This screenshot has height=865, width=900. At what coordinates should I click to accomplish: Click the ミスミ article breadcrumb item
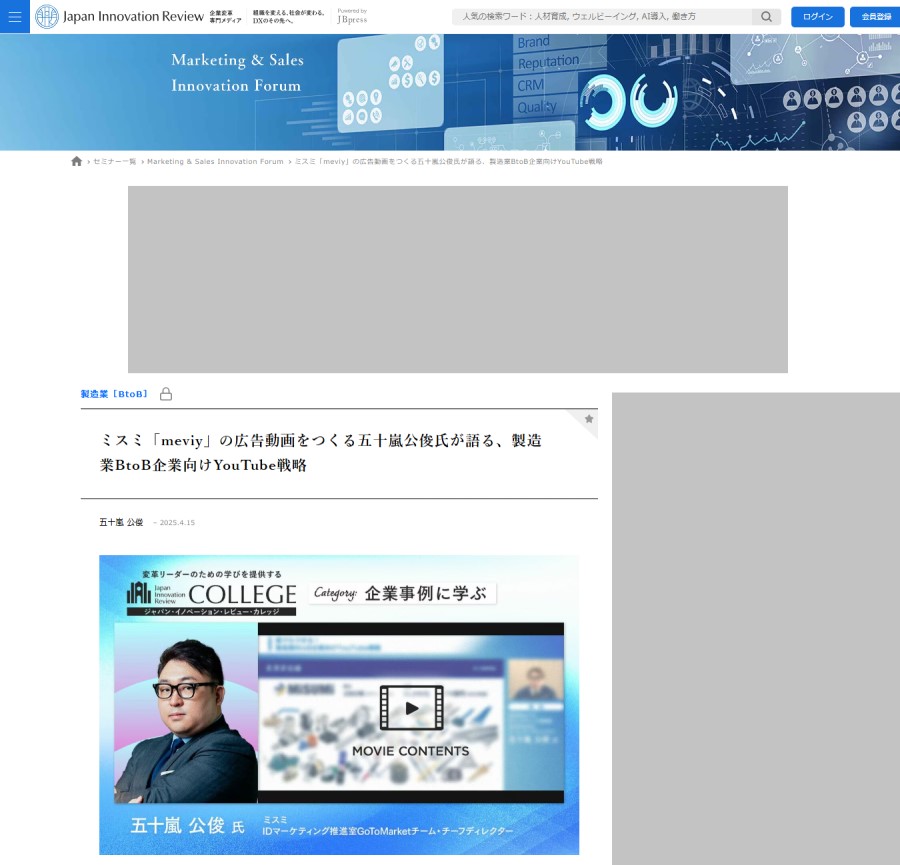tap(449, 162)
